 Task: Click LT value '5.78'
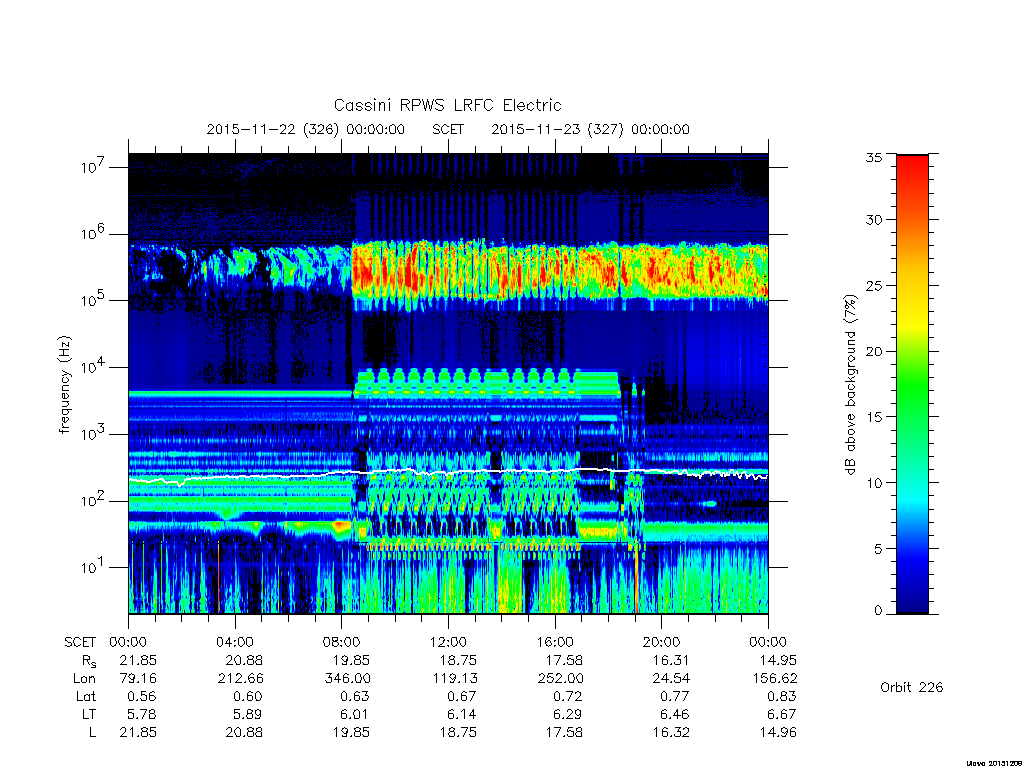[142, 714]
